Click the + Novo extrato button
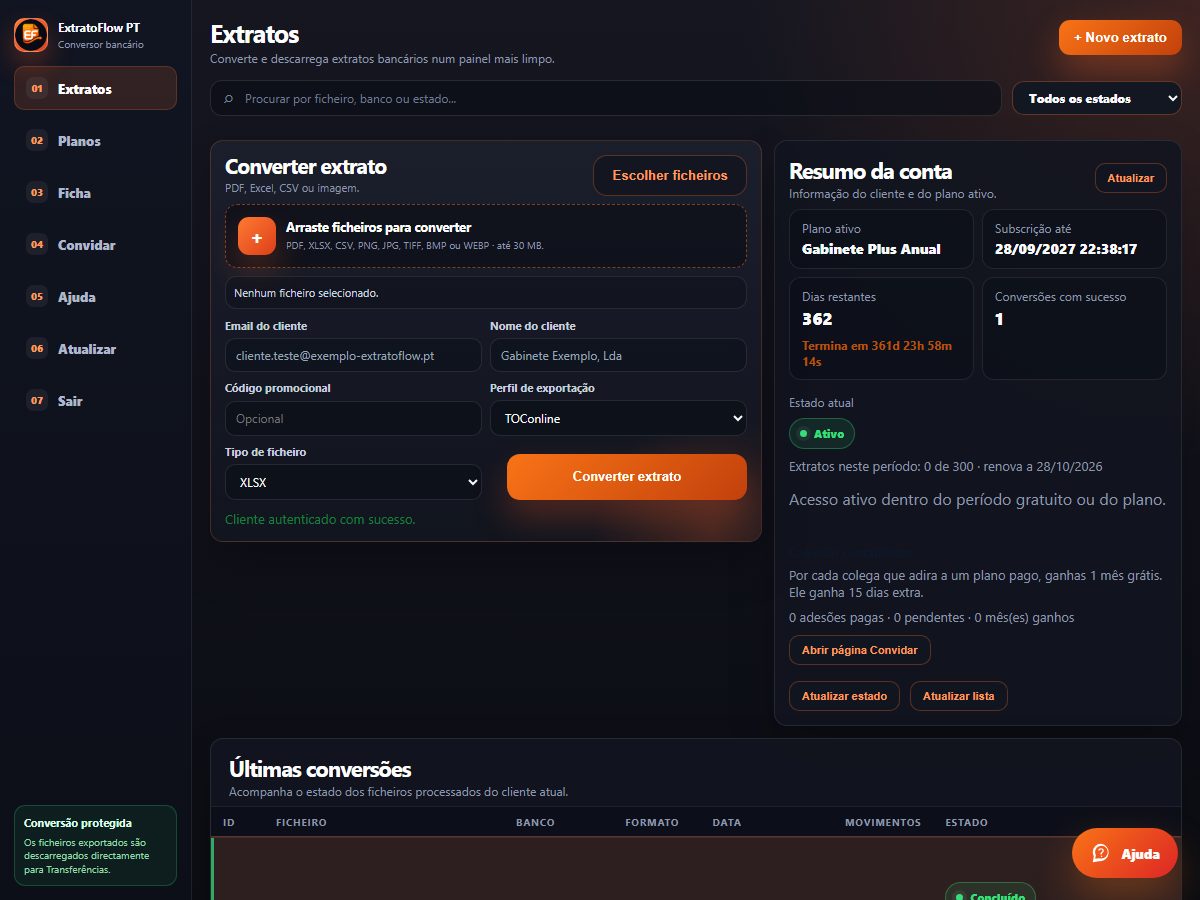The image size is (1200, 900). pyautogui.click(x=1120, y=38)
